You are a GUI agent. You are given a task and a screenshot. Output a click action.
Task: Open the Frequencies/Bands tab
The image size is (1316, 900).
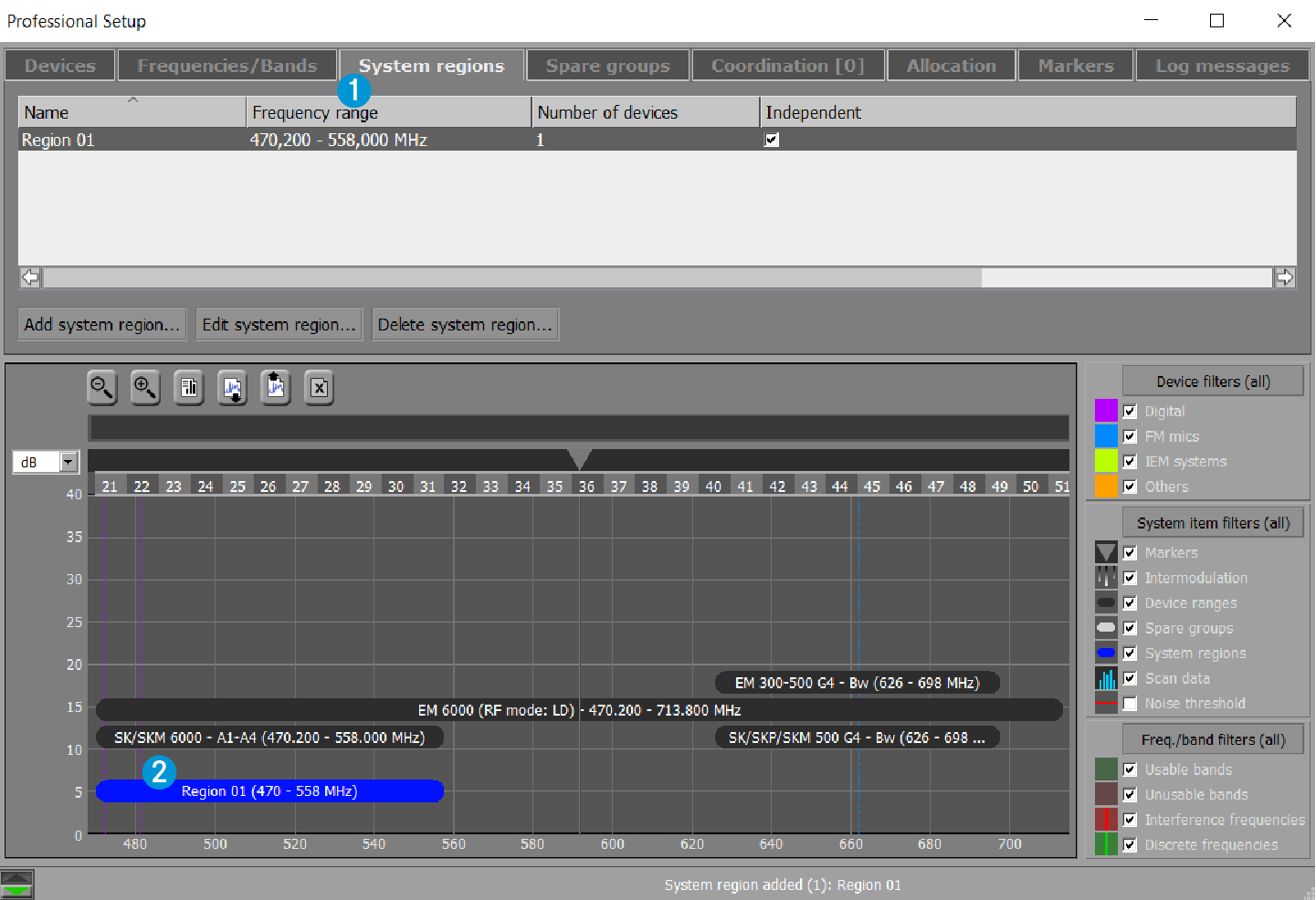227,66
